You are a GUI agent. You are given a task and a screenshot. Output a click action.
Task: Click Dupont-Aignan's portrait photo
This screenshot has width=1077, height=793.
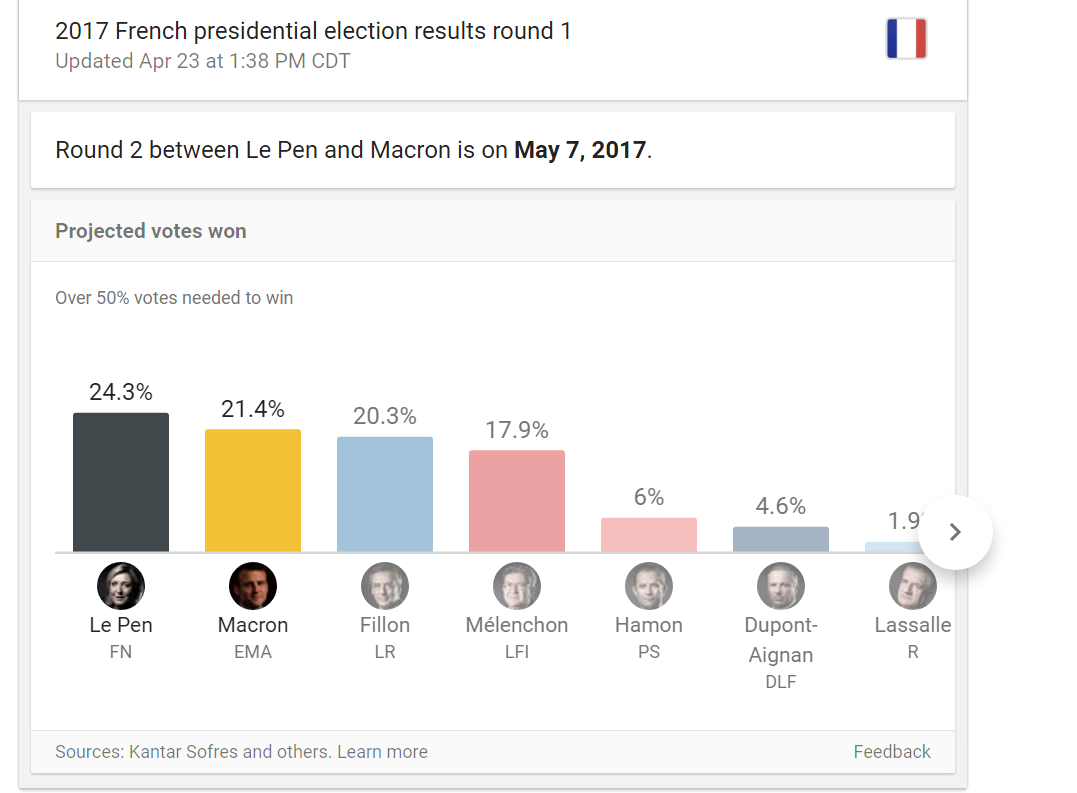pos(781,586)
